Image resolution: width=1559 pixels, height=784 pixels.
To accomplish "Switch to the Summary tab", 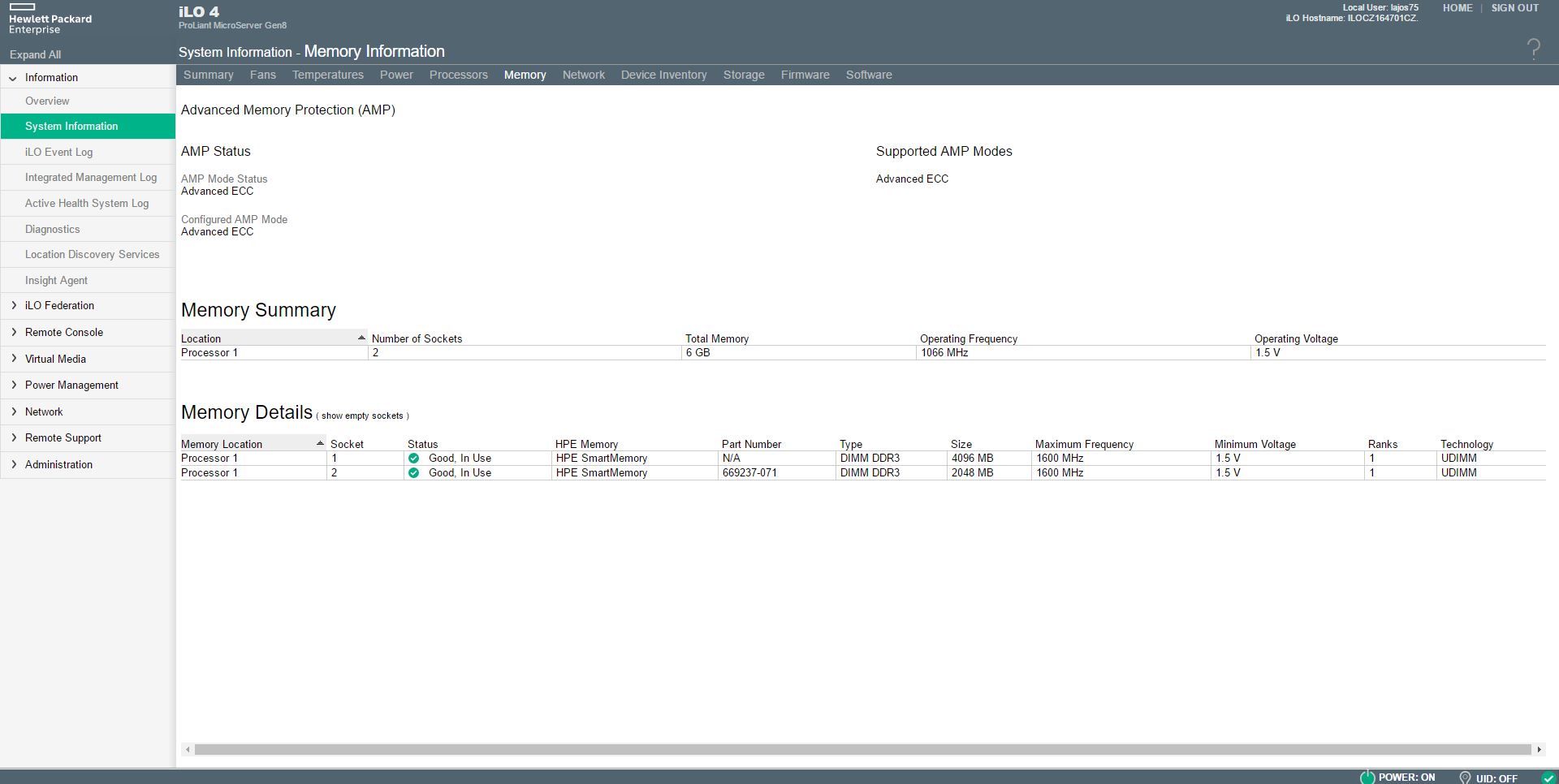I will click(x=209, y=75).
